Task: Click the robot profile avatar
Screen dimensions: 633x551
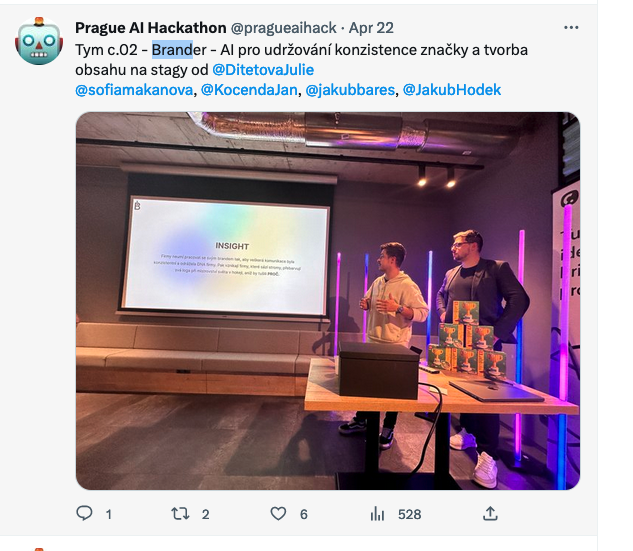Action: click(x=39, y=41)
